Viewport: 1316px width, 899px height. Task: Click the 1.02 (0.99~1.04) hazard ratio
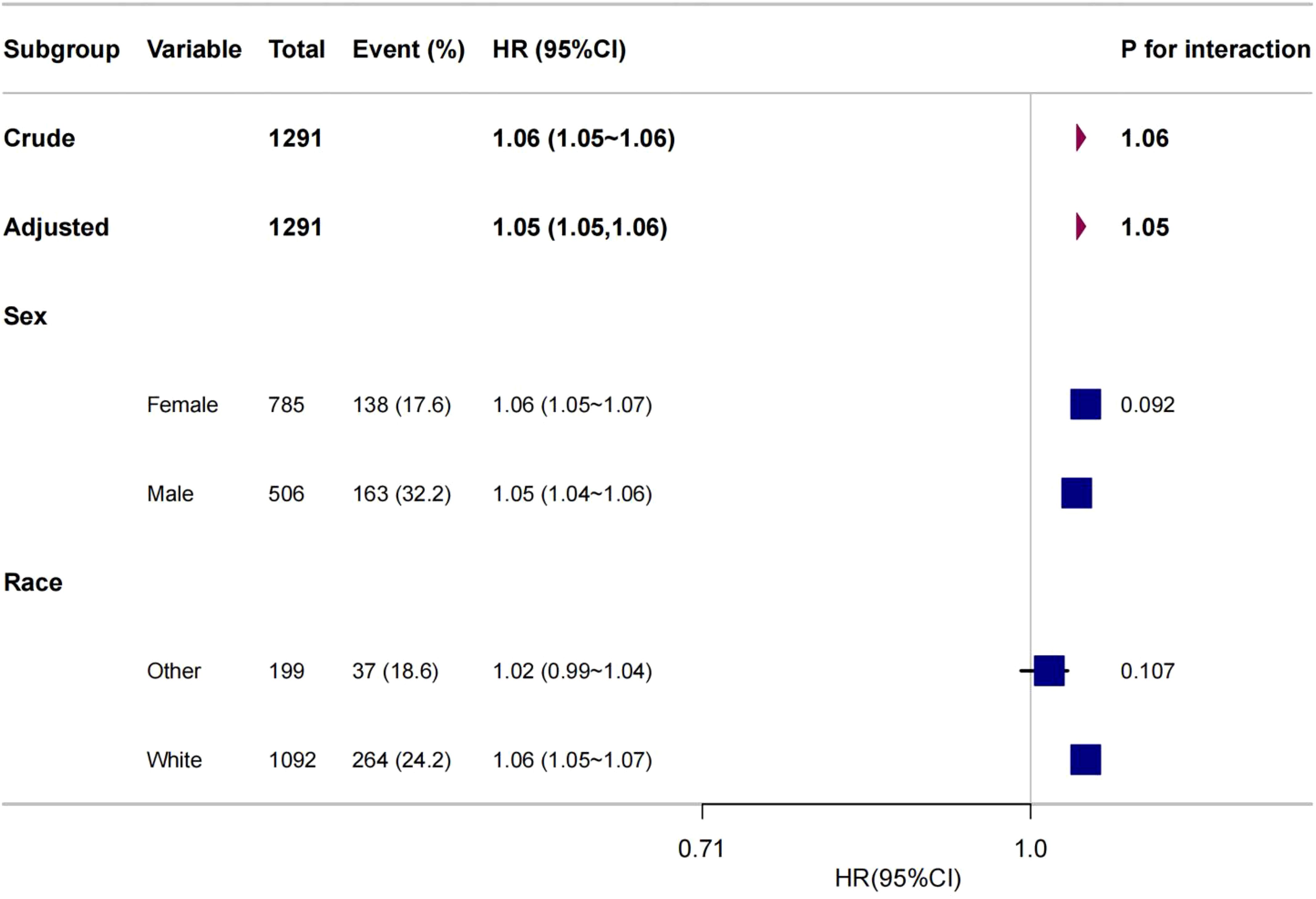pyautogui.click(x=572, y=671)
